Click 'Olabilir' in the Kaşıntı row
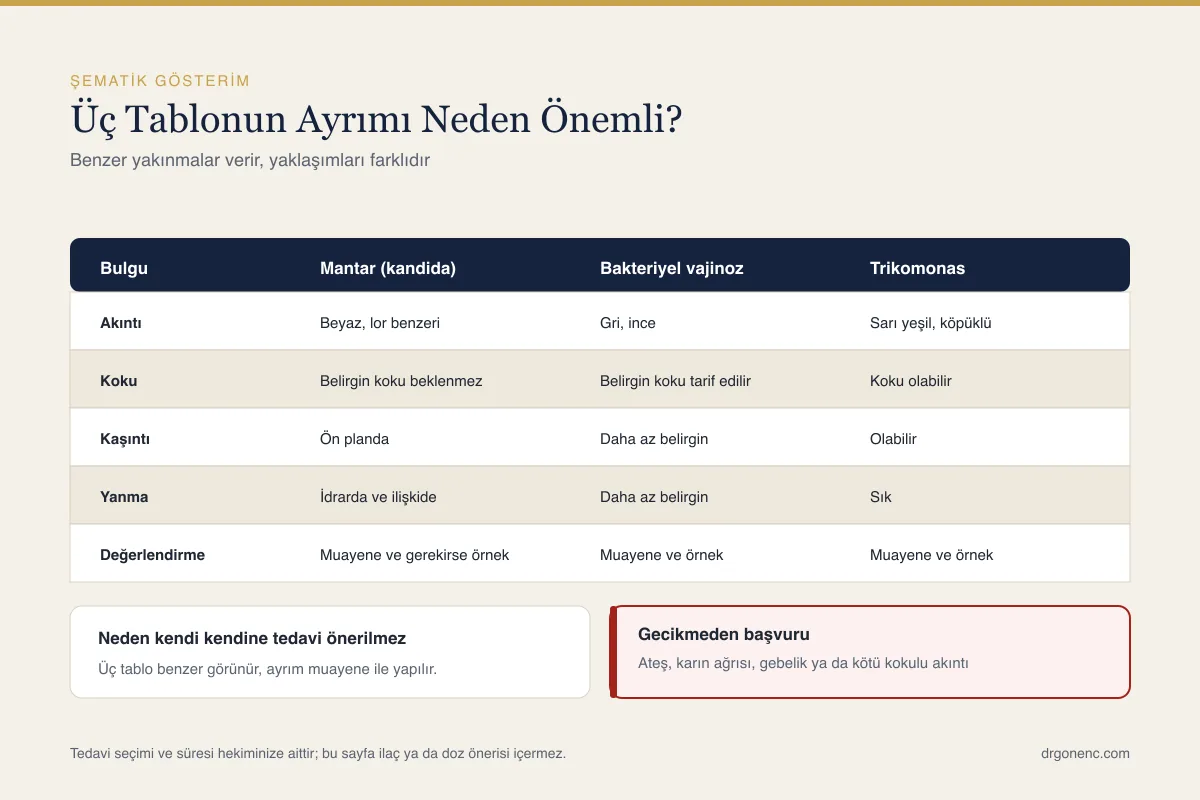Screen dimensions: 1200x800 point(893,439)
